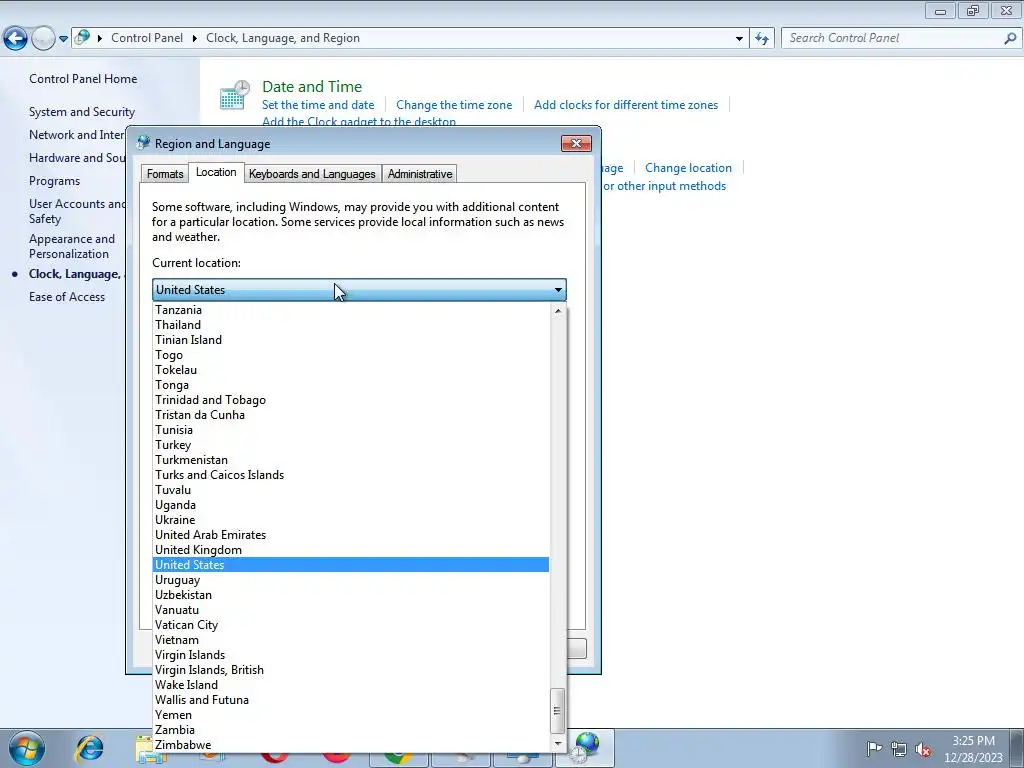Open Control Panel Home
Screen dimensions: 1024x768
[83, 78]
